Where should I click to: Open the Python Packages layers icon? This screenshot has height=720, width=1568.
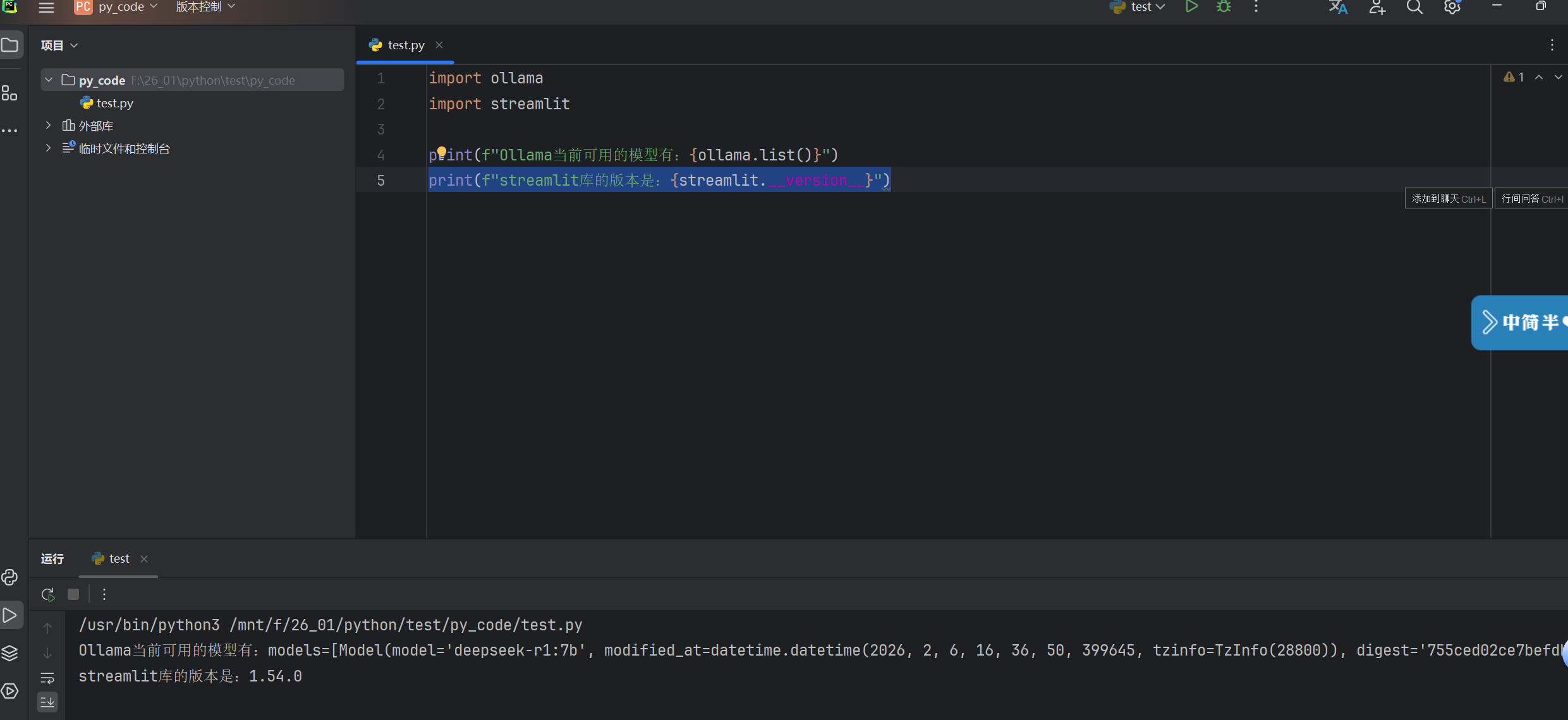(9, 653)
